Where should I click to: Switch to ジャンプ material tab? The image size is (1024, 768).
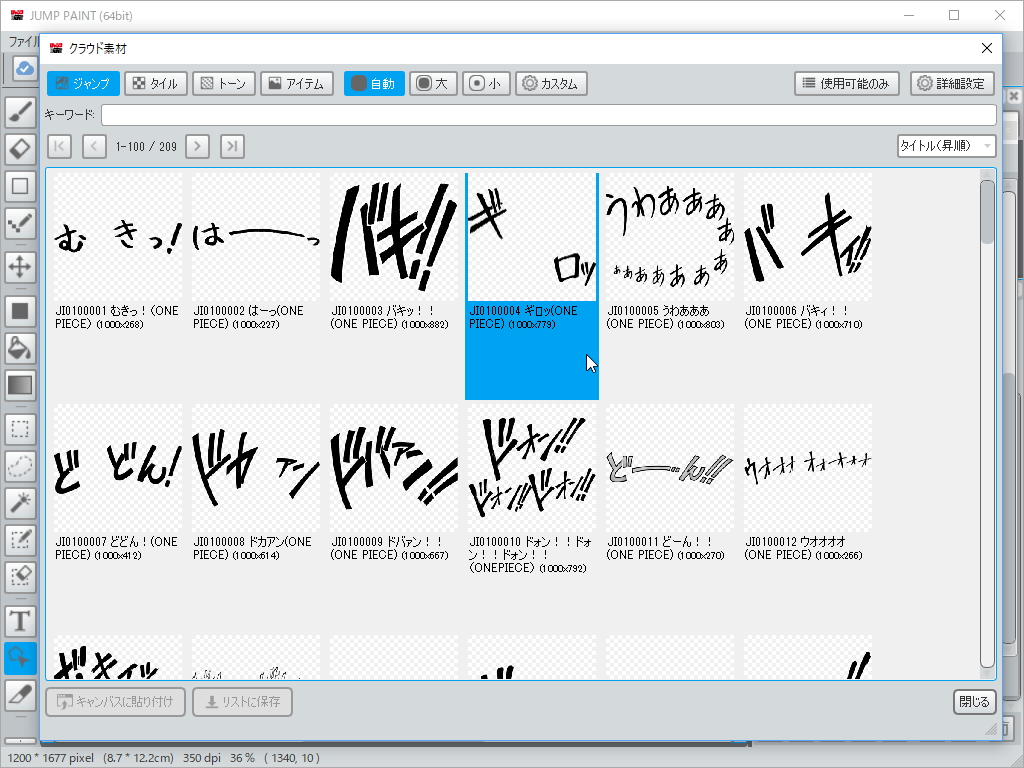pyautogui.click(x=83, y=84)
